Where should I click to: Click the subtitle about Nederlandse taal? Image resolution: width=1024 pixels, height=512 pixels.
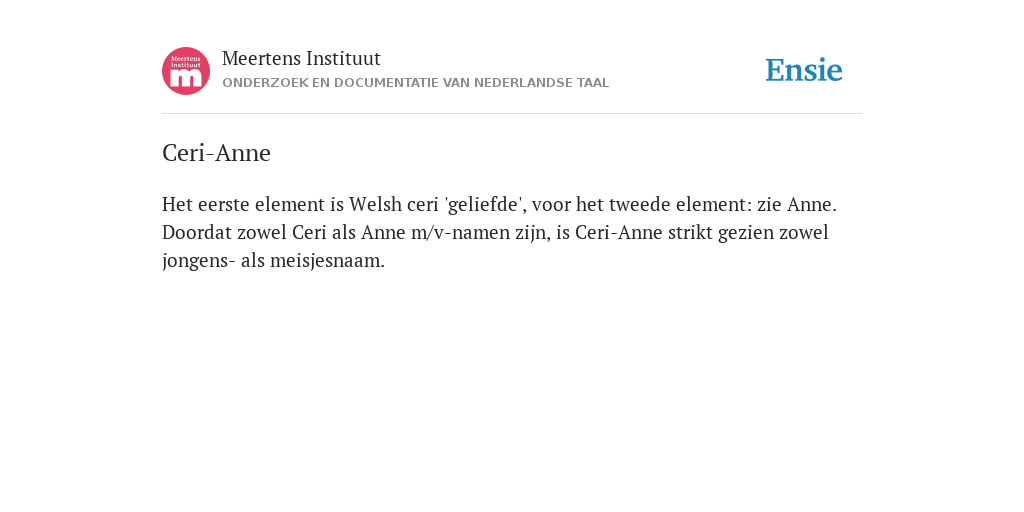415,83
